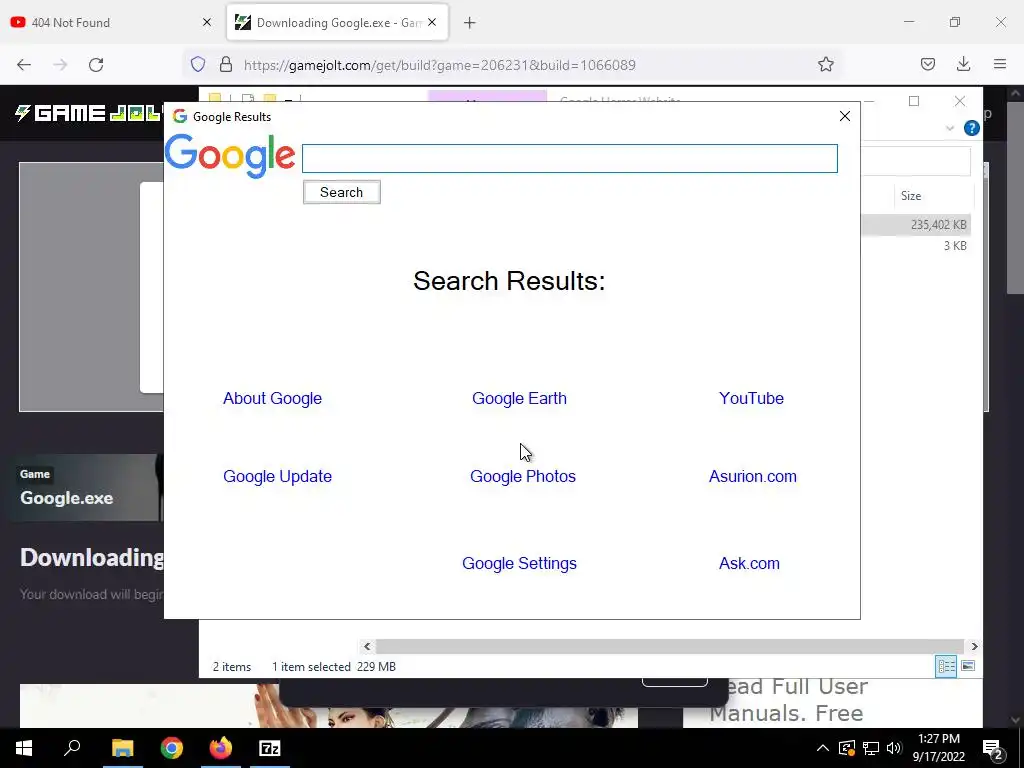Open the Firefox downloads panel

pos(963,65)
